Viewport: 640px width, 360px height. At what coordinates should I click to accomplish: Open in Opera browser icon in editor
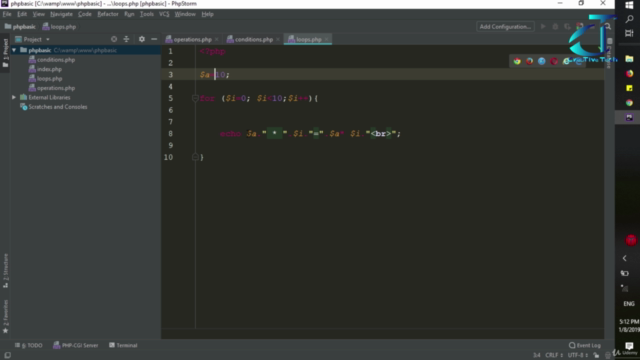click(554, 61)
